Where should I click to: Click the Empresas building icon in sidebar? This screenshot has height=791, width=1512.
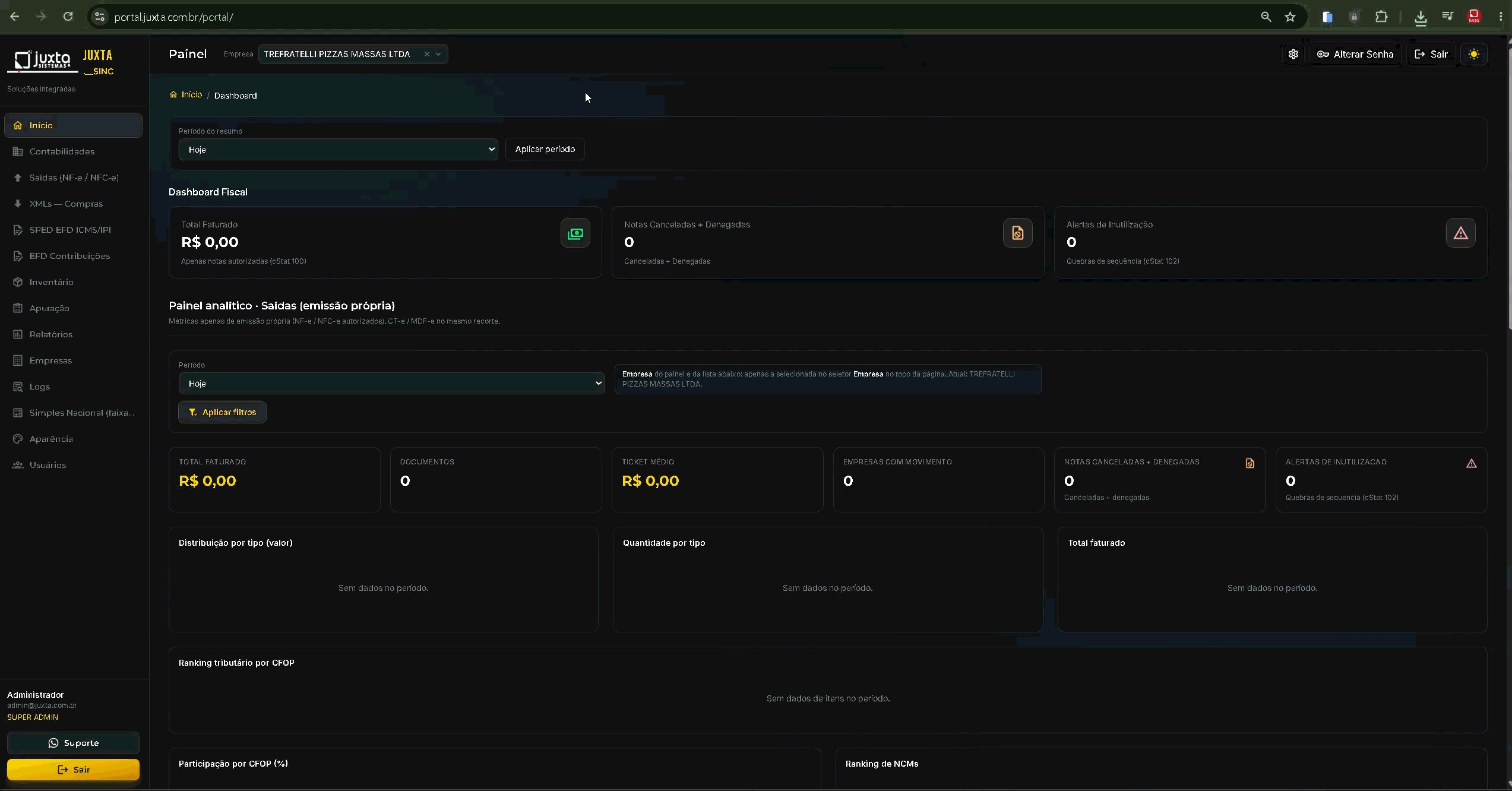click(18, 360)
